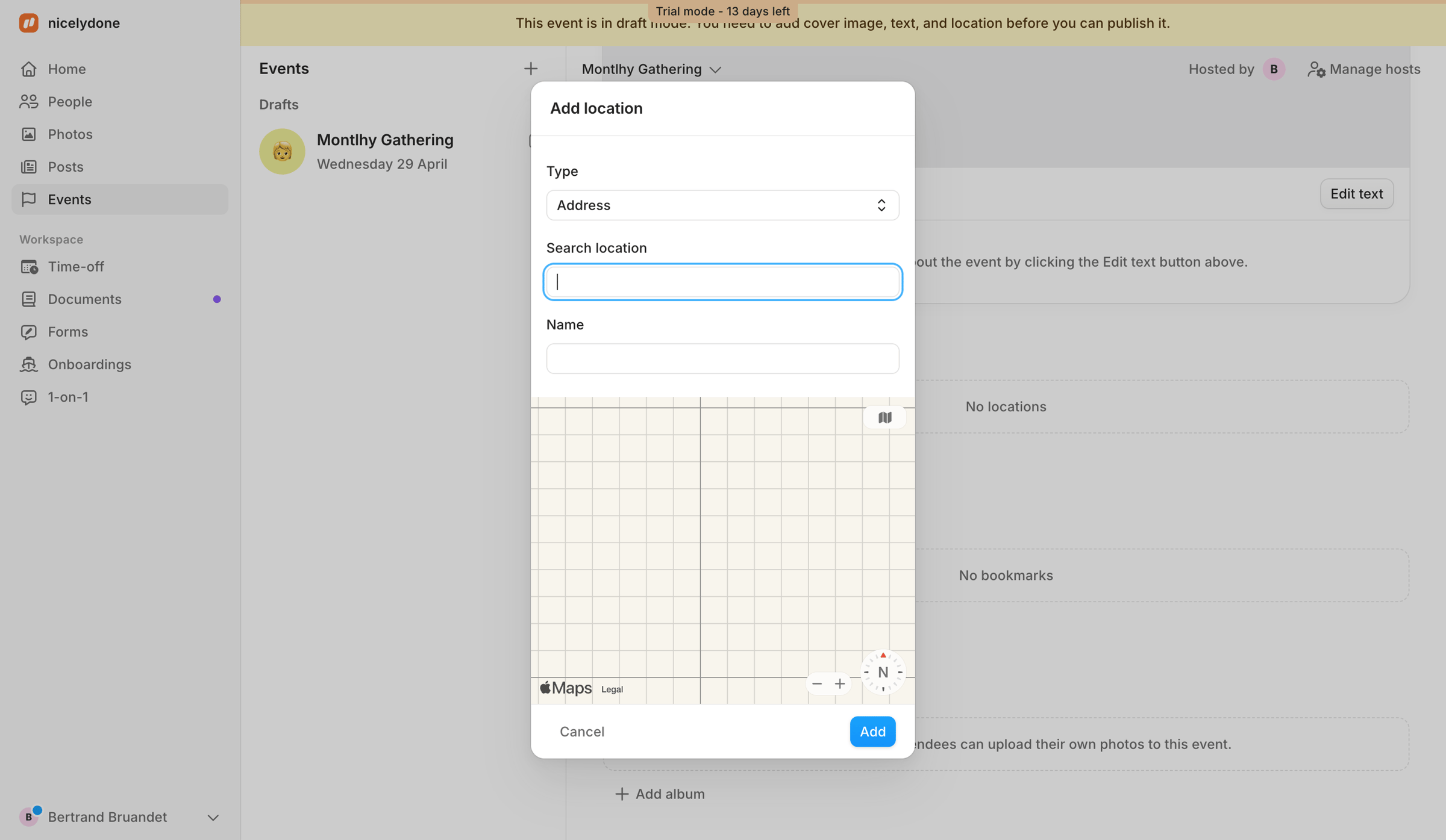The width and height of the screenshot is (1446, 840).
Task: Focus the Name input field
Action: (x=722, y=359)
